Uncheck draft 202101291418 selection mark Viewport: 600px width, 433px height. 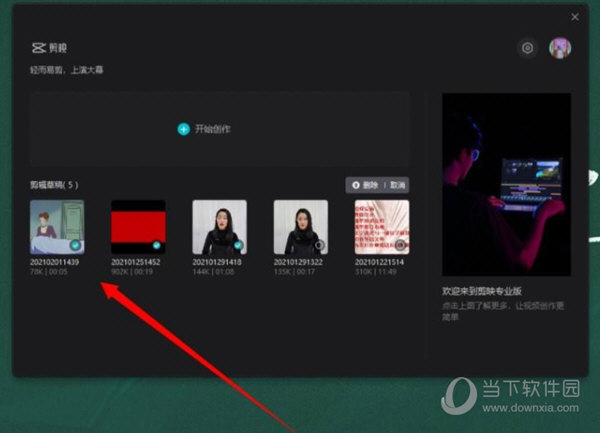(238, 245)
